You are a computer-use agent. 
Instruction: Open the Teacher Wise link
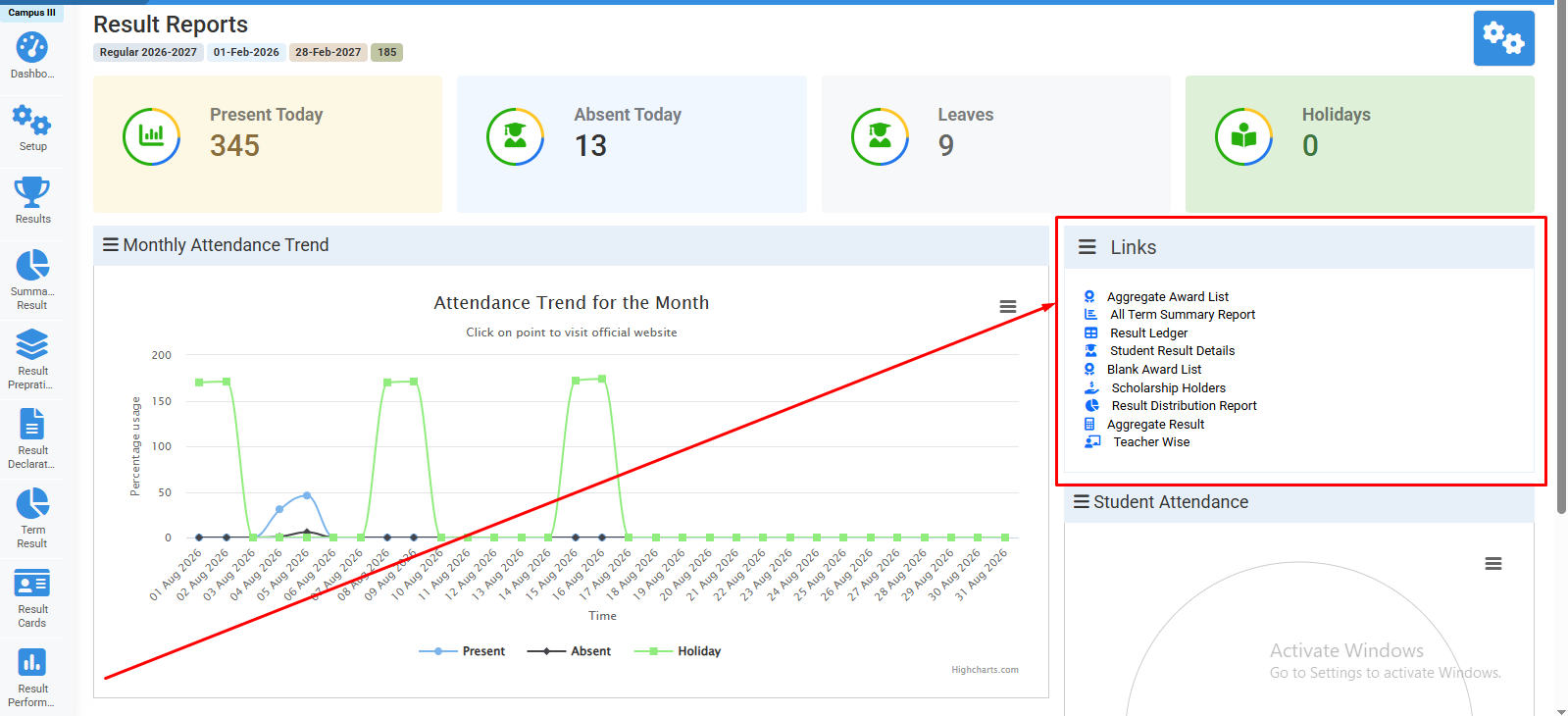pos(1151,442)
